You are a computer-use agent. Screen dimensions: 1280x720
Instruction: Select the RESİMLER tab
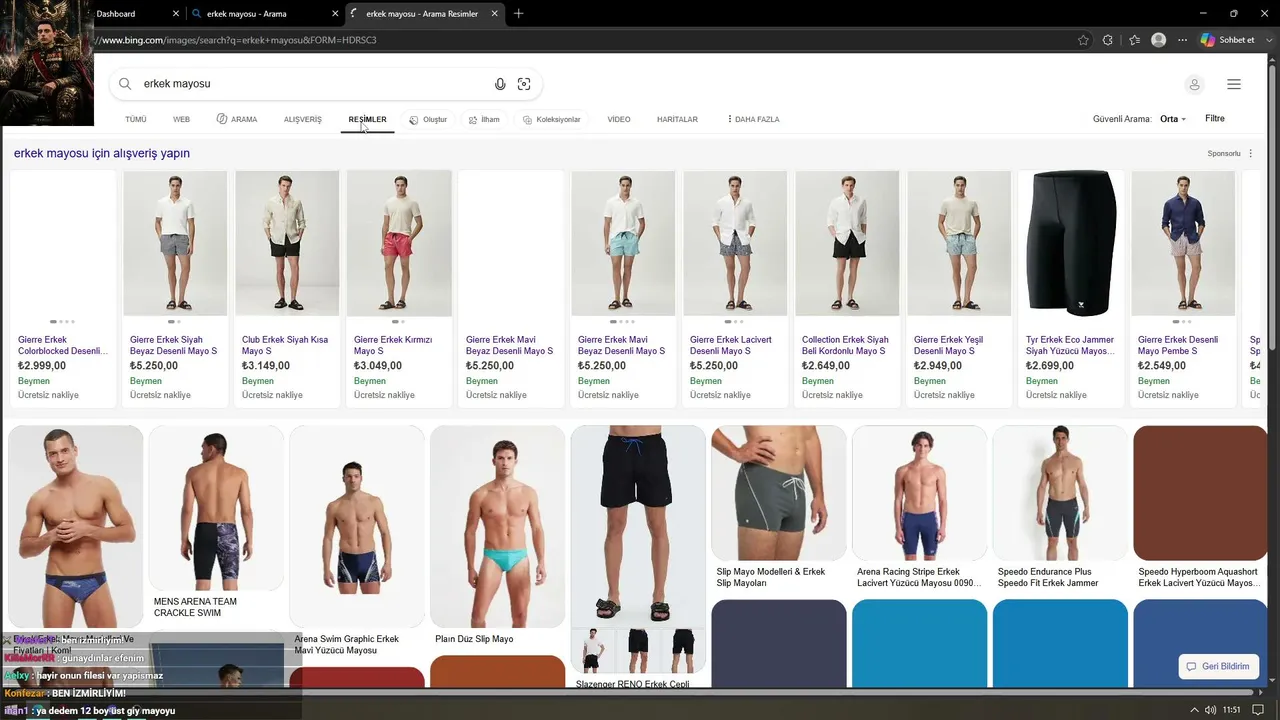point(367,119)
